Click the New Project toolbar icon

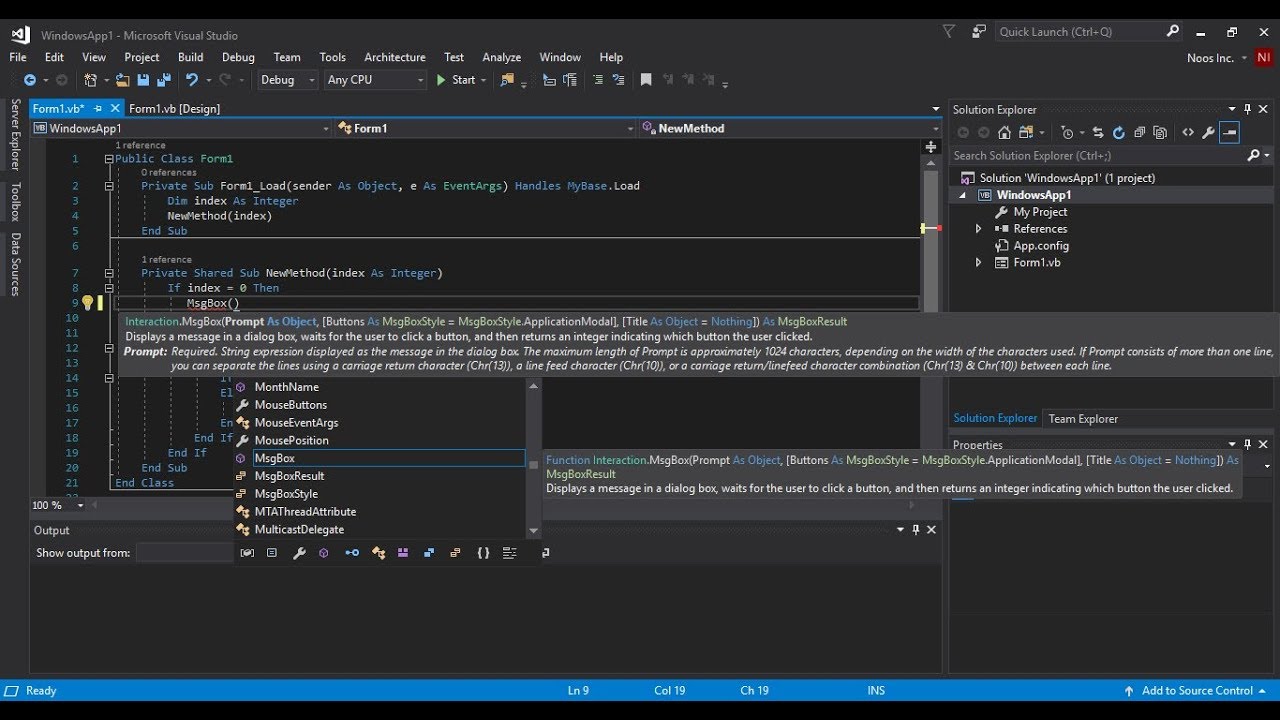90,80
